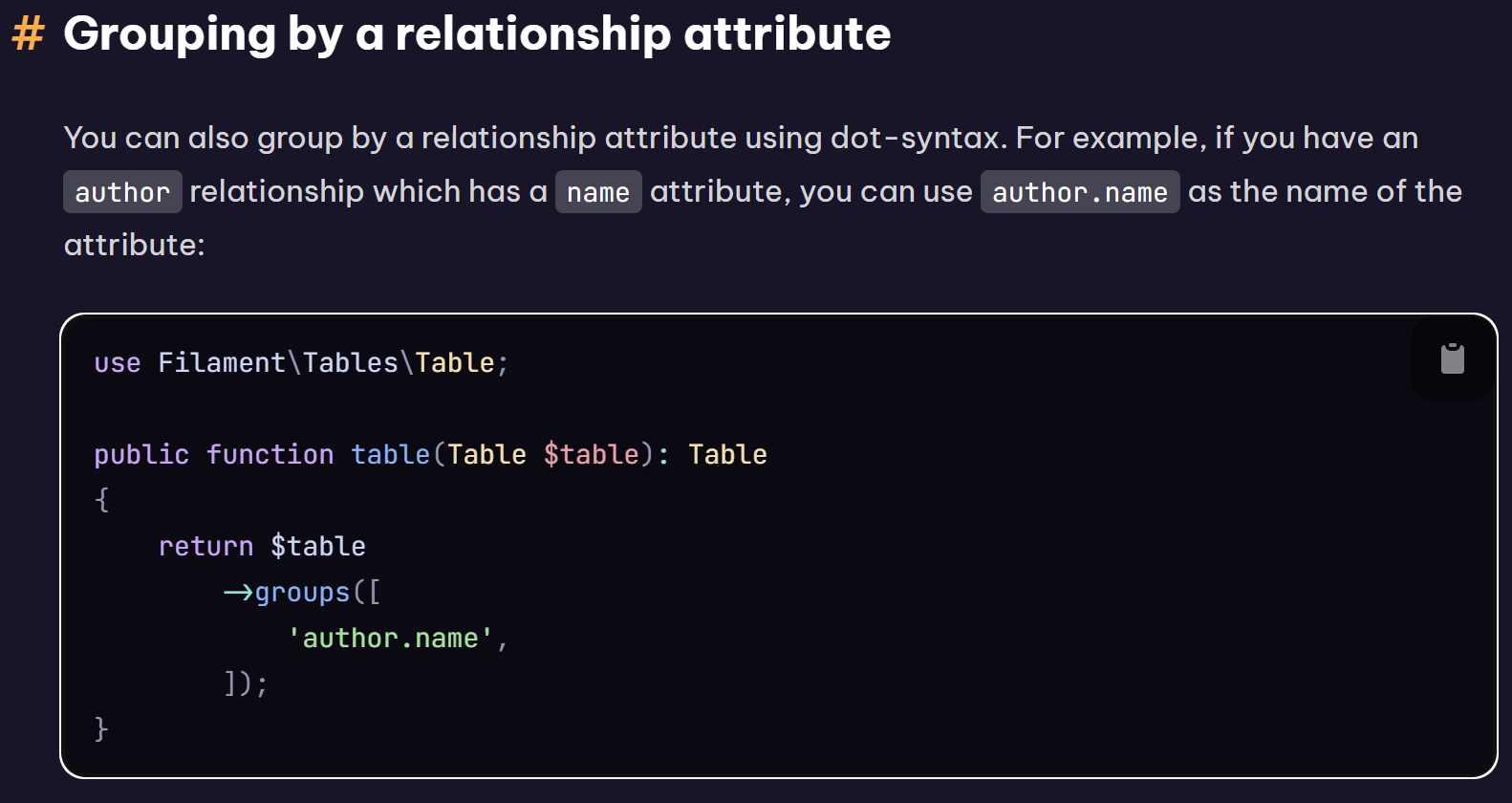Screen dimensions: 1512x803
Task: Click the copy code clipboard icon
Action: point(1452,358)
